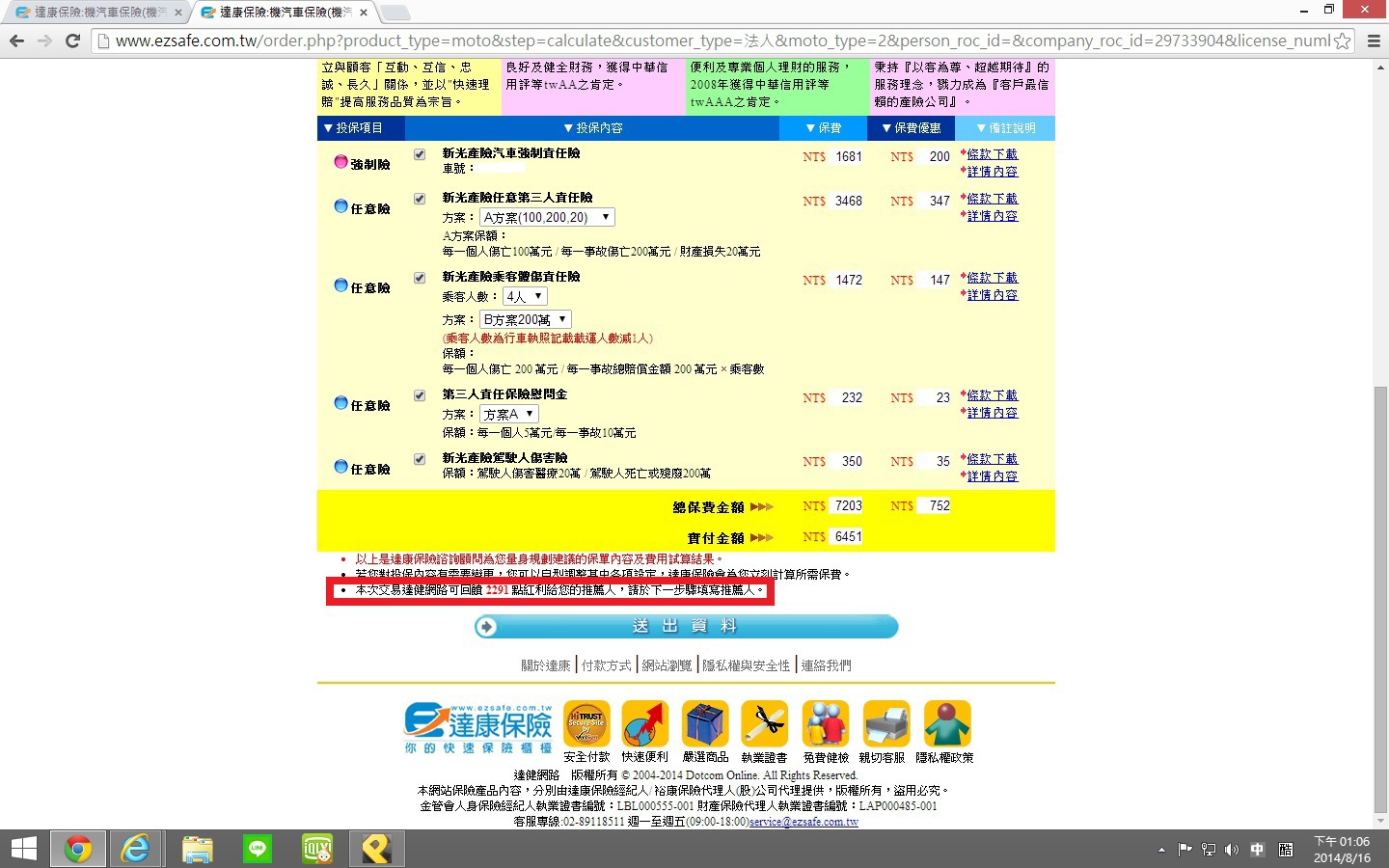The image size is (1389, 868).
Task: Uncheck 新光產險駕駛人傷害險 checkbox
Action: click(420, 459)
